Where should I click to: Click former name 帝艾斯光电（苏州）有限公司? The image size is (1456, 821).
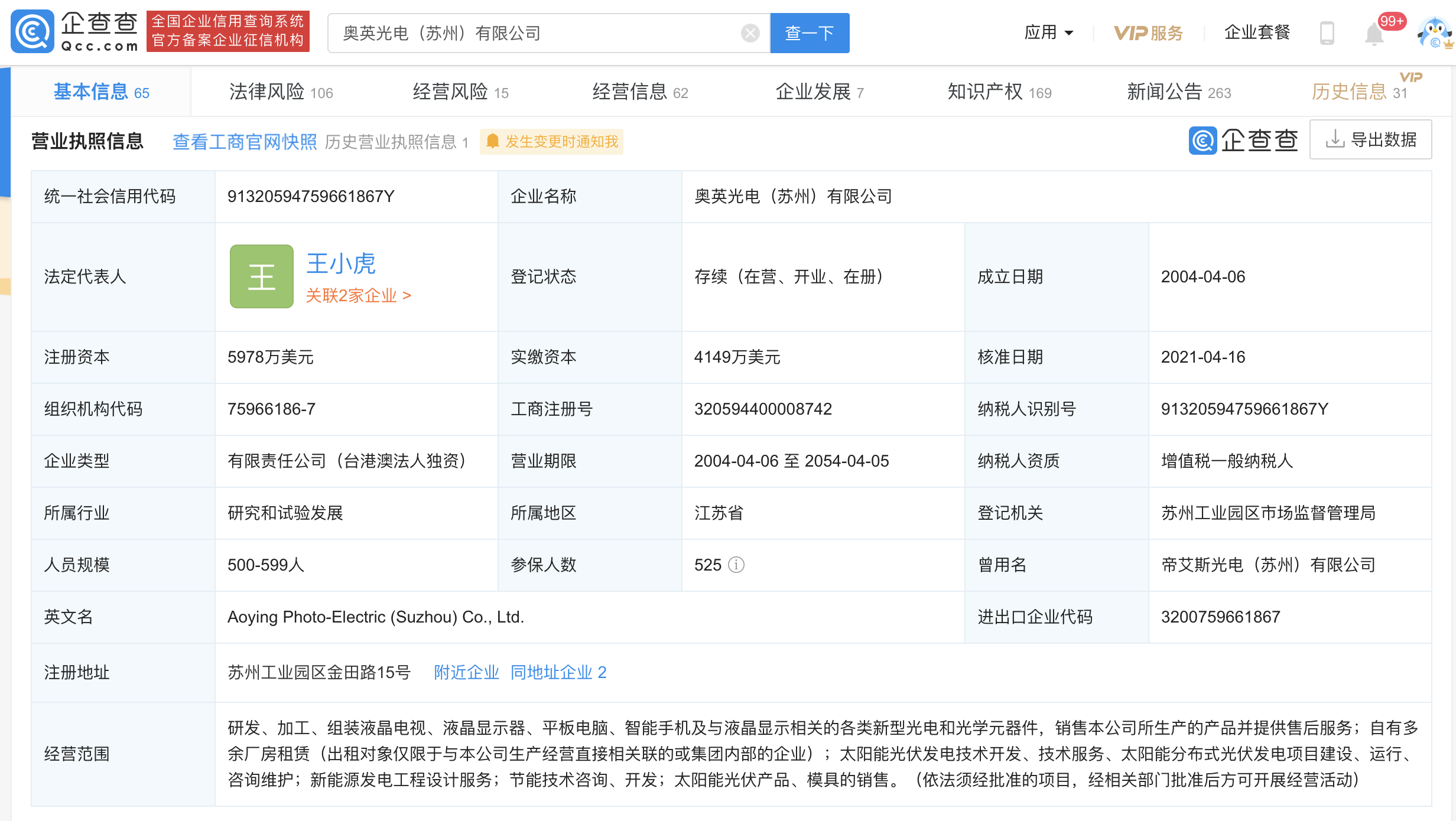click(x=1269, y=565)
